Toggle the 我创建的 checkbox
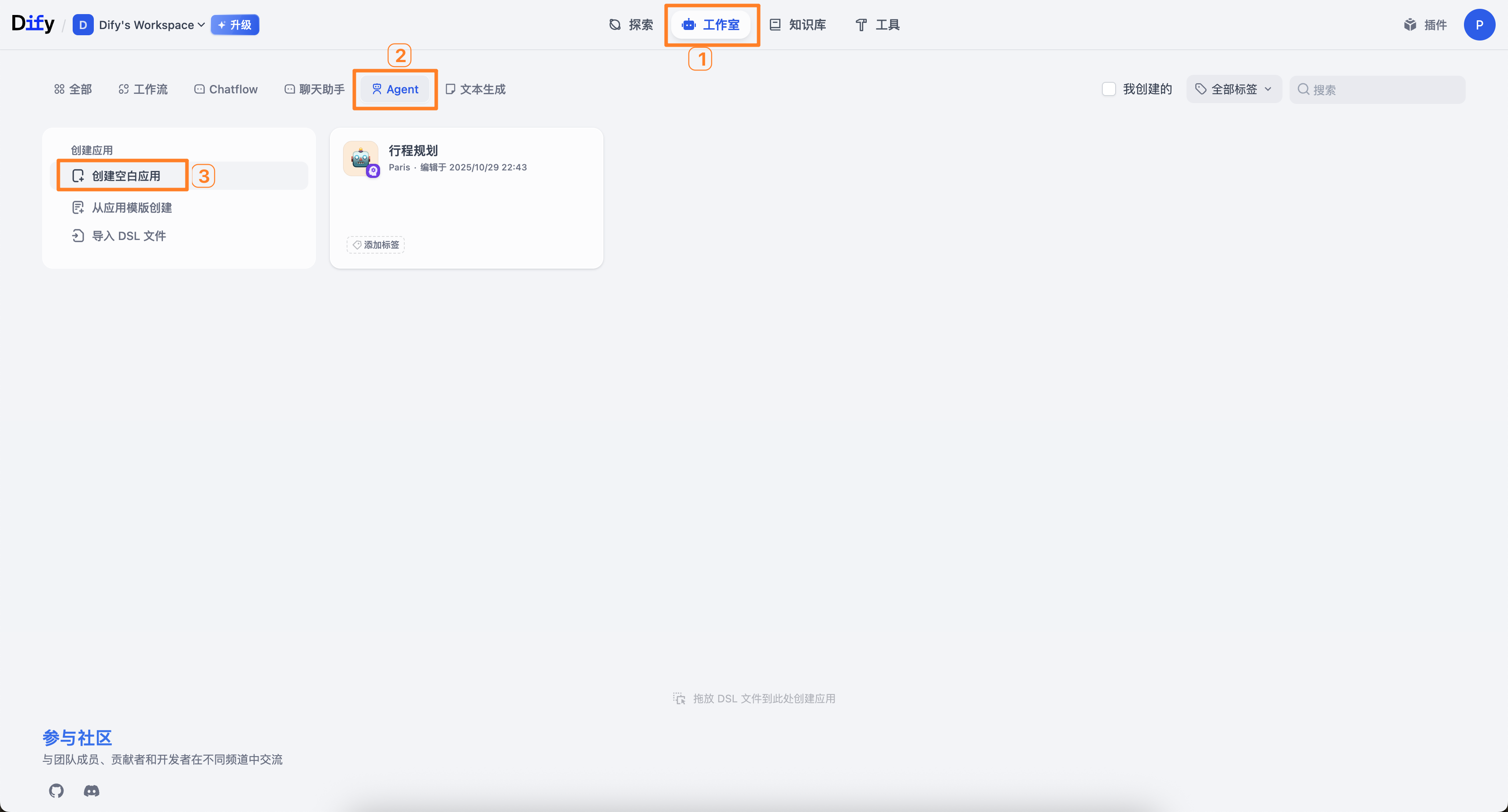 (x=1109, y=89)
